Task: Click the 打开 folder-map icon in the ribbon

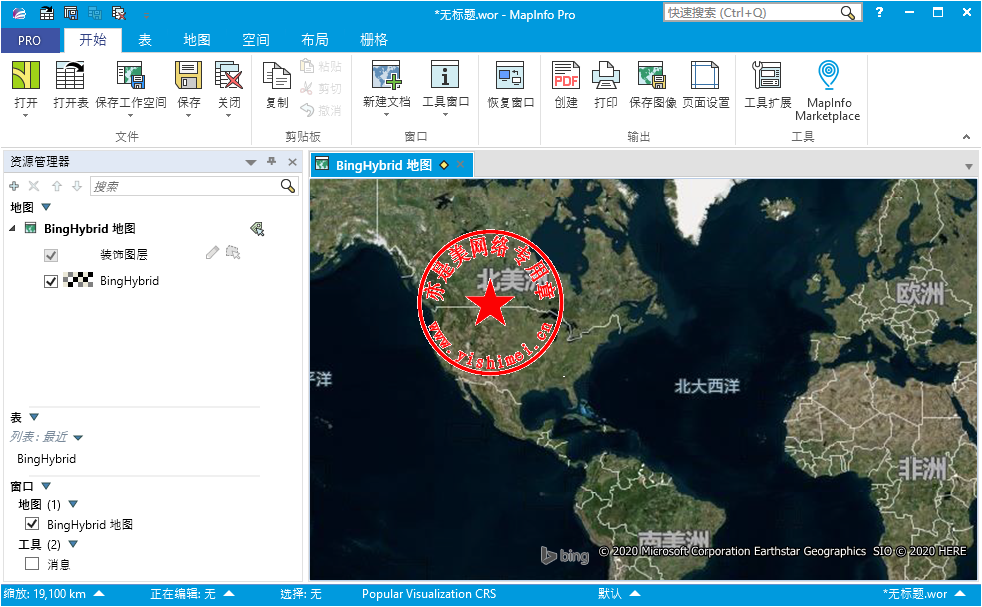Action: coord(26,75)
